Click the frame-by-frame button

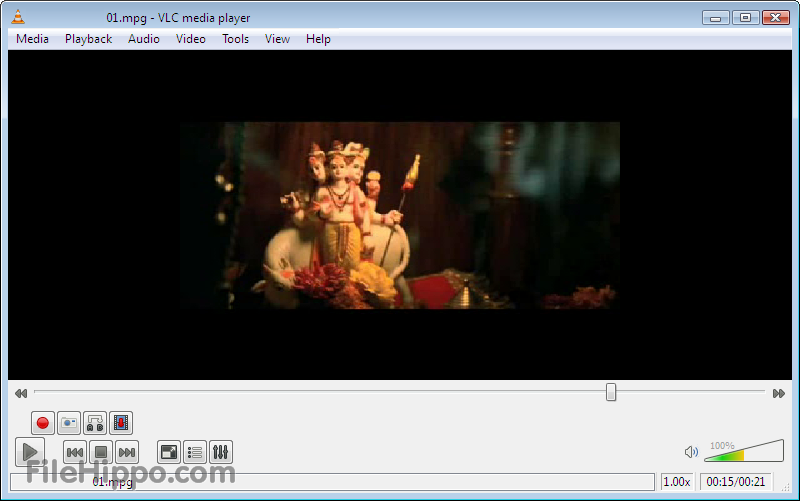pos(121,423)
